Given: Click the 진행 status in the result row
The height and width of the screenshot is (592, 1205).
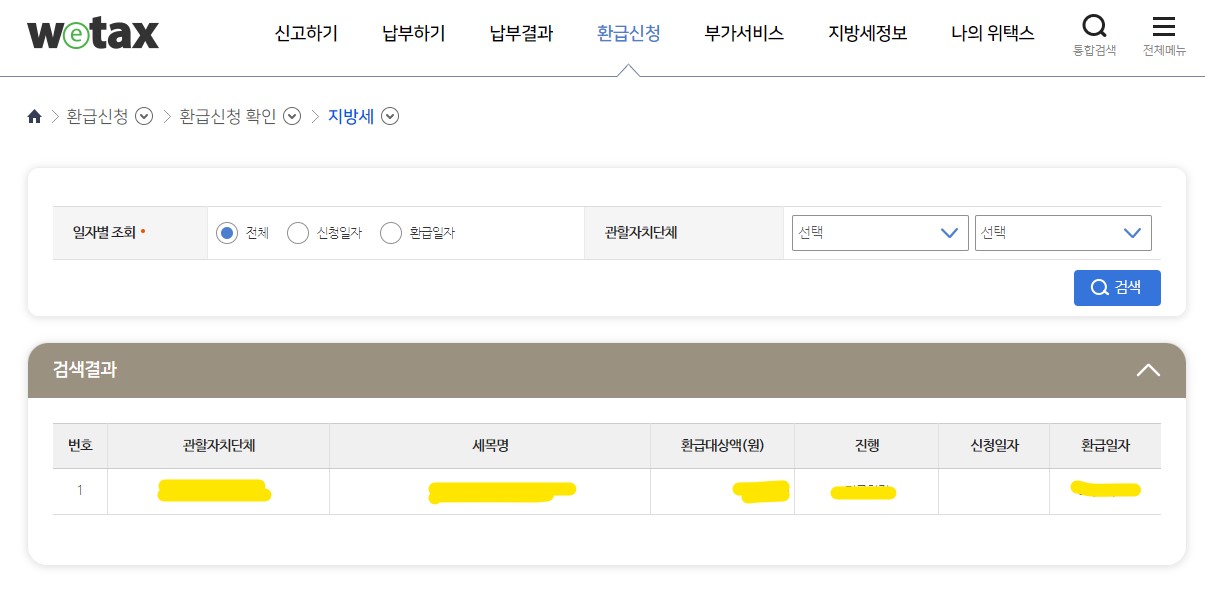Looking at the screenshot, I should (x=866, y=490).
